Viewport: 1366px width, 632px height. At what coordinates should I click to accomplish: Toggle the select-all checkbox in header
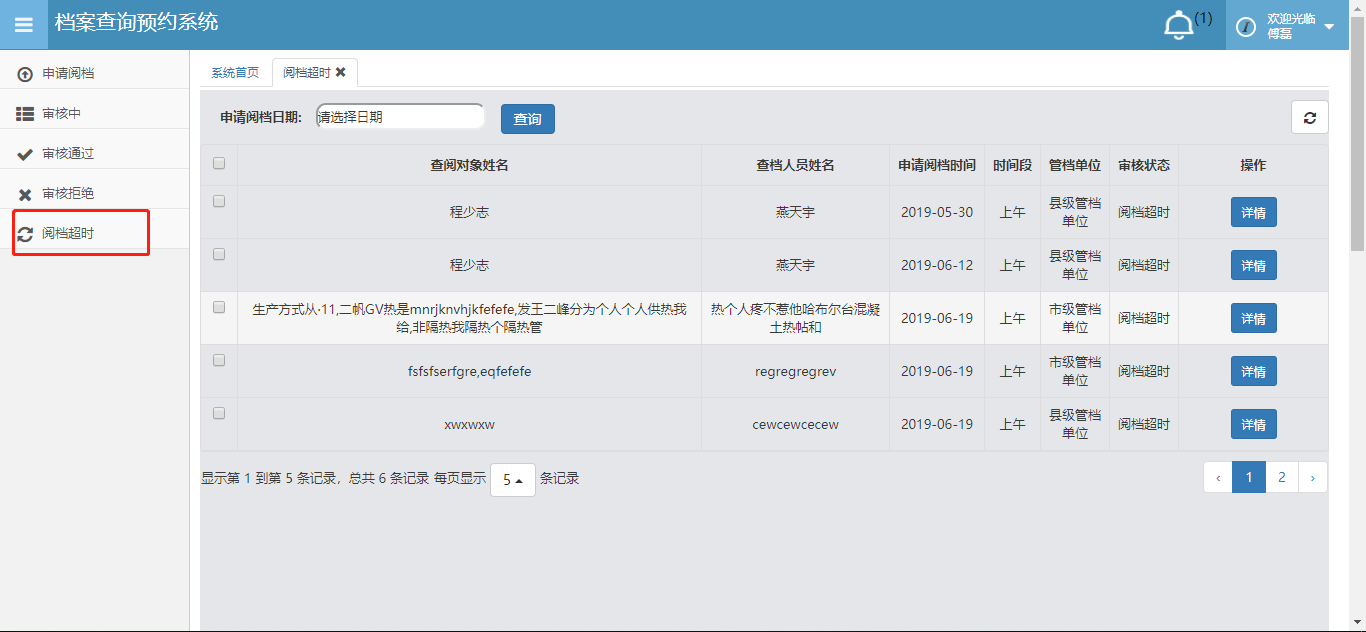click(219, 164)
